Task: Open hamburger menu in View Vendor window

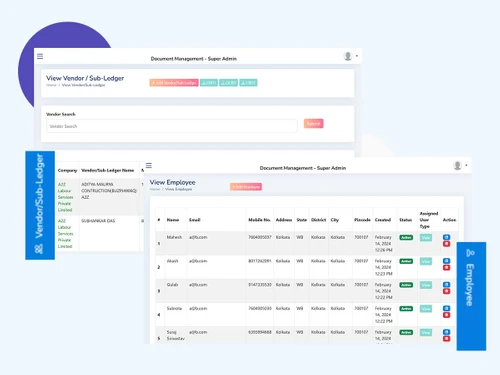Action: pyautogui.click(x=40, y=56)
